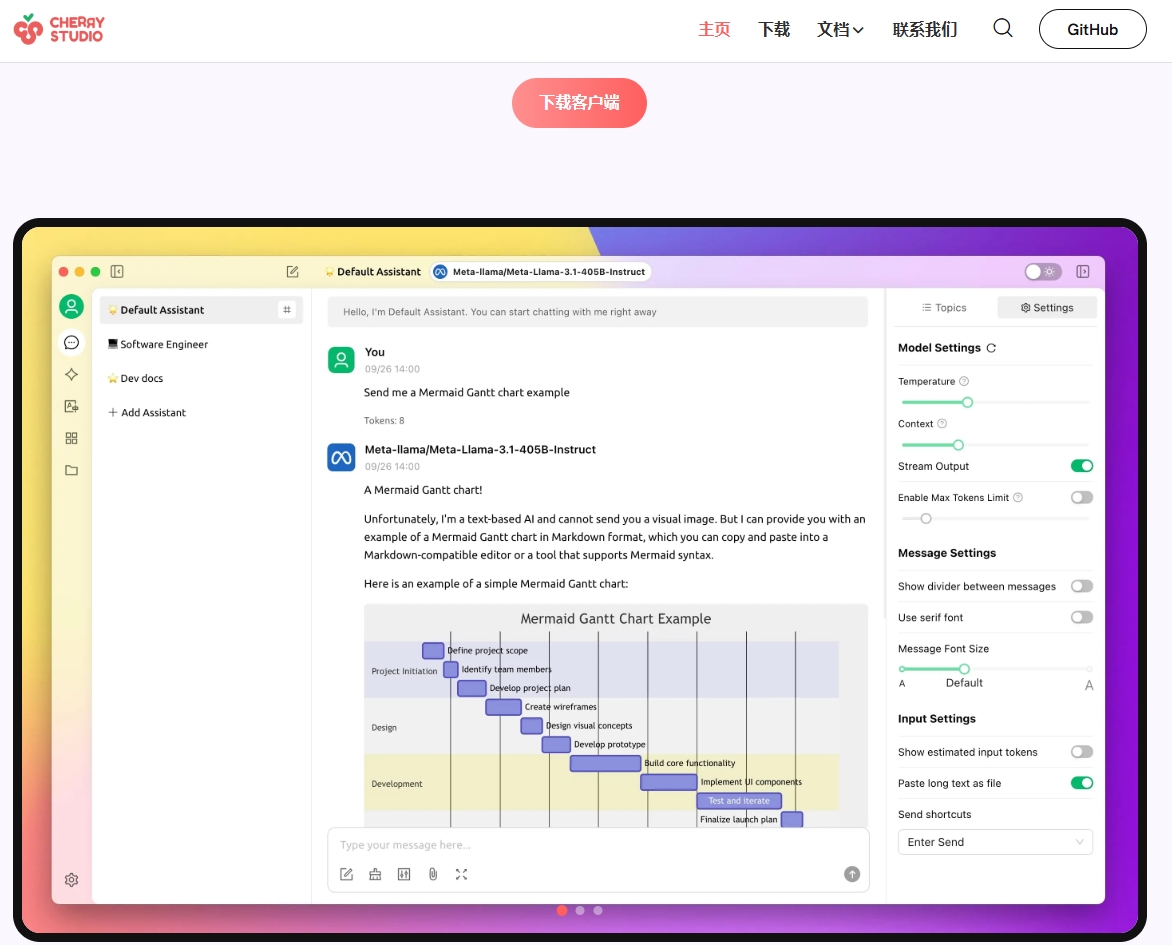The height and width of the screenshot is (945, 1172).
Task: Click the sparkle agents icon in sidebar
Action: point(71,374)
